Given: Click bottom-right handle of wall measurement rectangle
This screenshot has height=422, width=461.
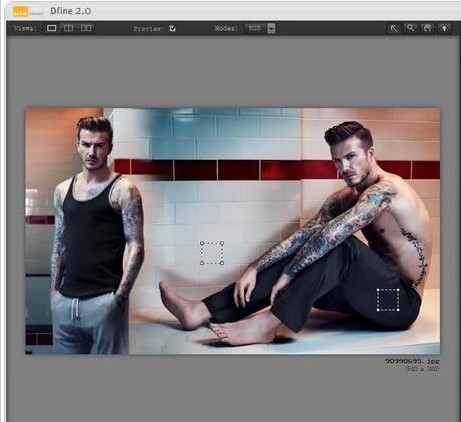Looking at the screenshot, I should tap(222, 263).
